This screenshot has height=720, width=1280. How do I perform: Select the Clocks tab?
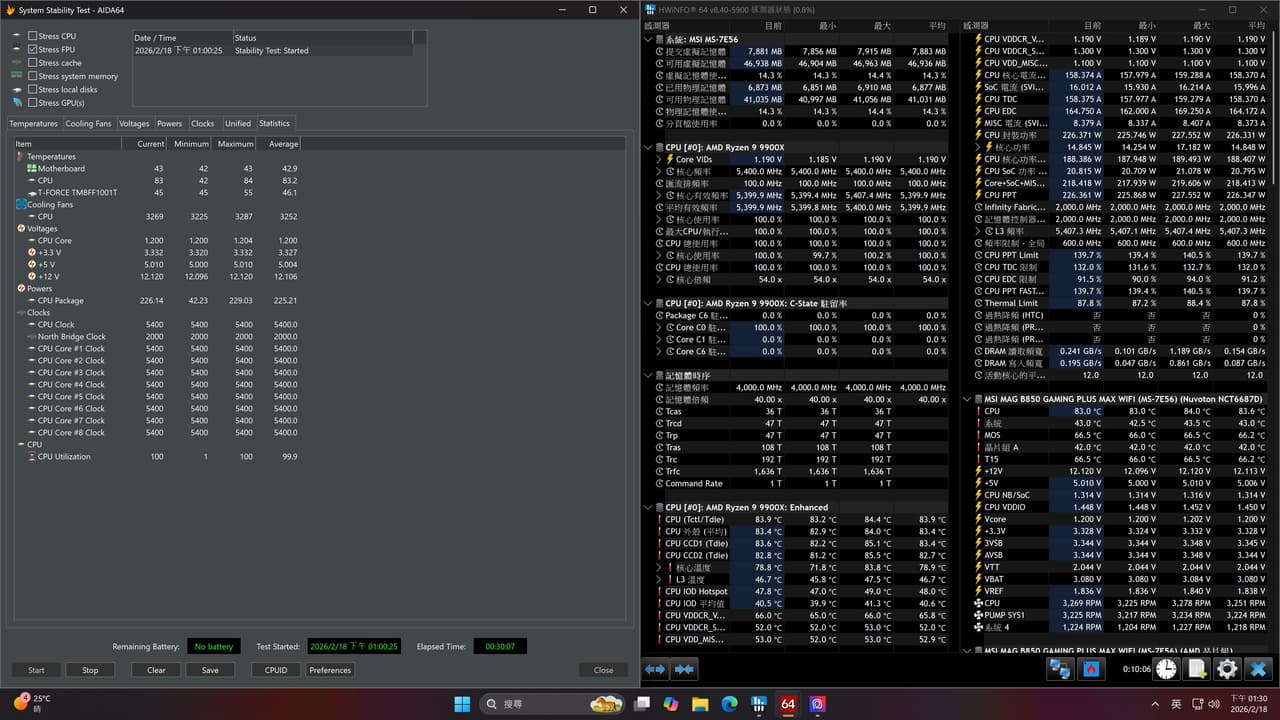[203, 123]
